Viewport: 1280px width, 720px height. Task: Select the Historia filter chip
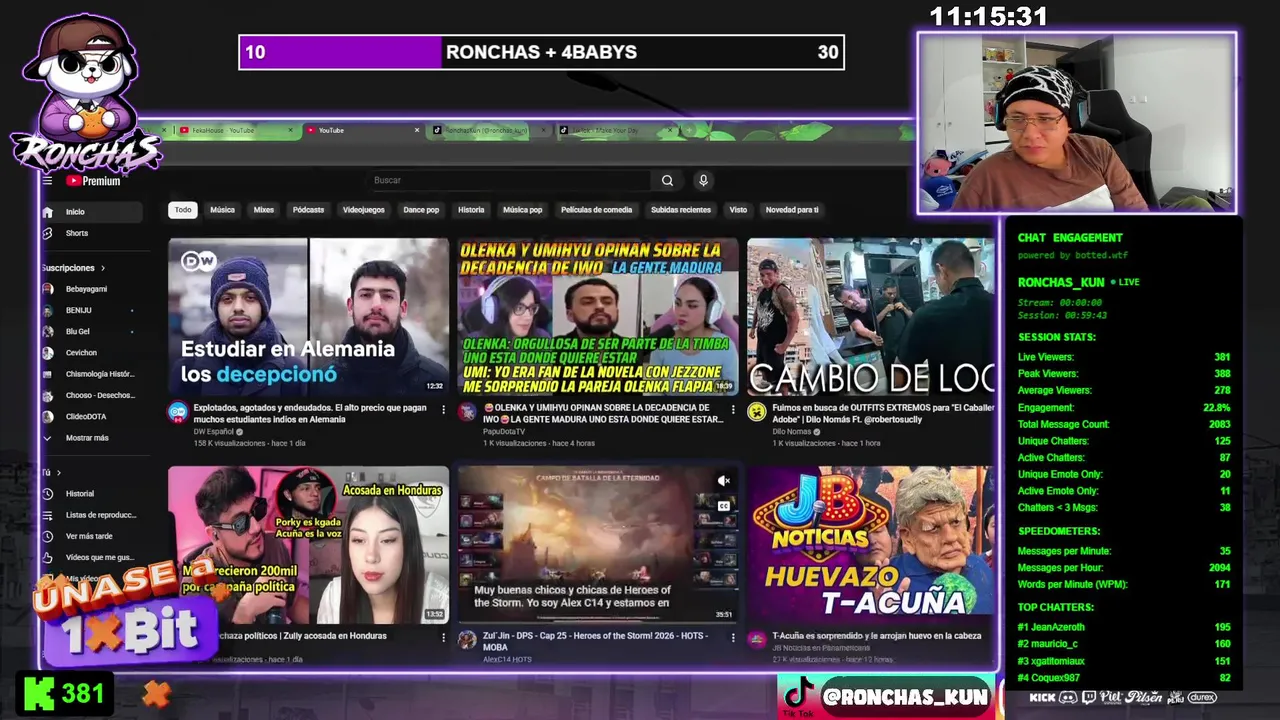coord(471,210)
